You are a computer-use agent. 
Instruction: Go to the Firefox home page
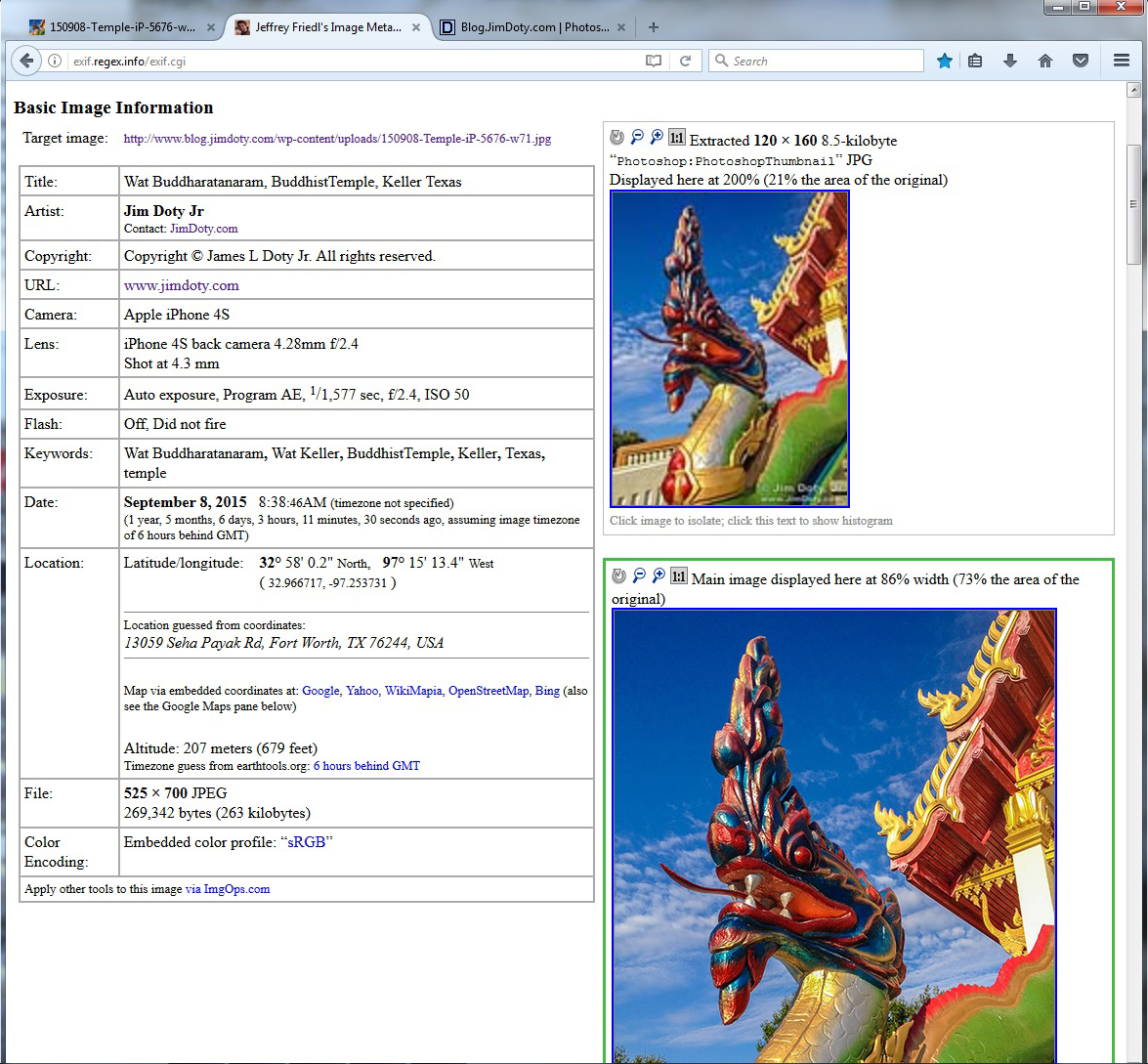[x=1044, y=61]
